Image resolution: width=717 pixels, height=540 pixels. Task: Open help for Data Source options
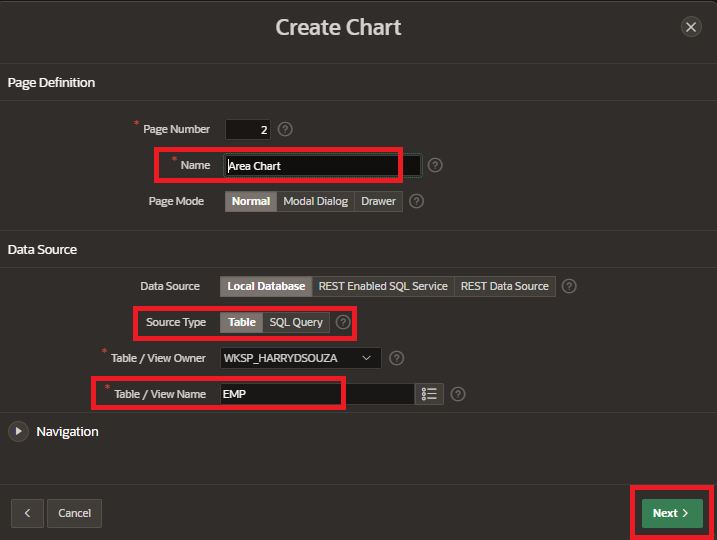(x=569, y=286)
